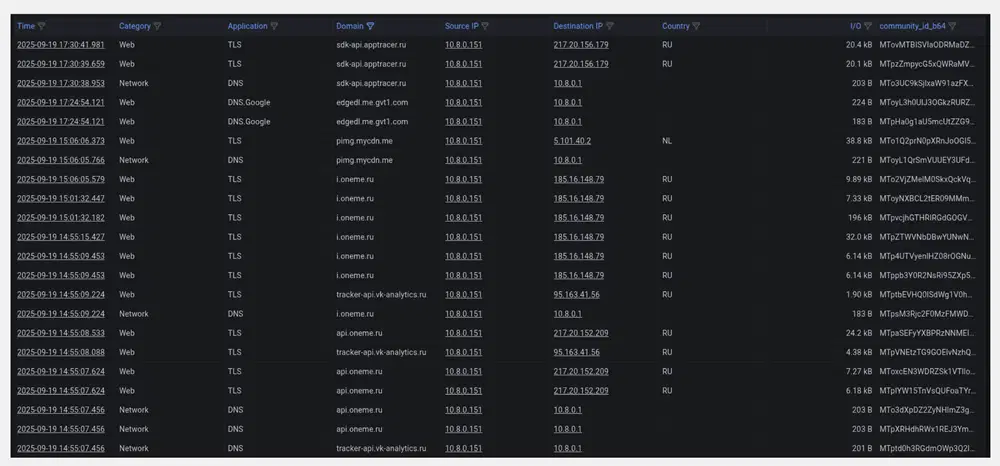
Task: Select the 9.89 kB I/O value
Action: click(859, 179)
